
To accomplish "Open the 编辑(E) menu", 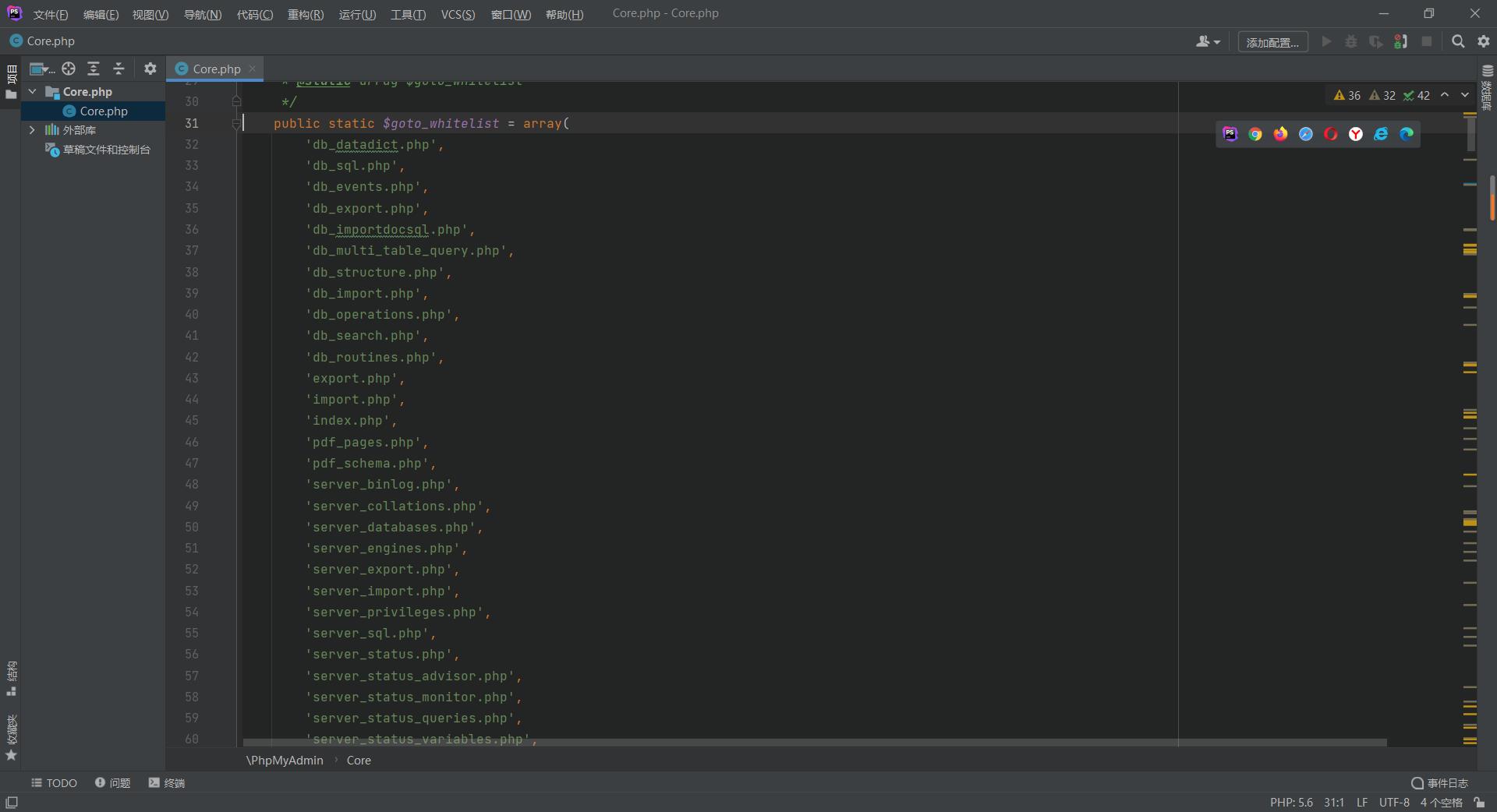I will click(101, 15).
